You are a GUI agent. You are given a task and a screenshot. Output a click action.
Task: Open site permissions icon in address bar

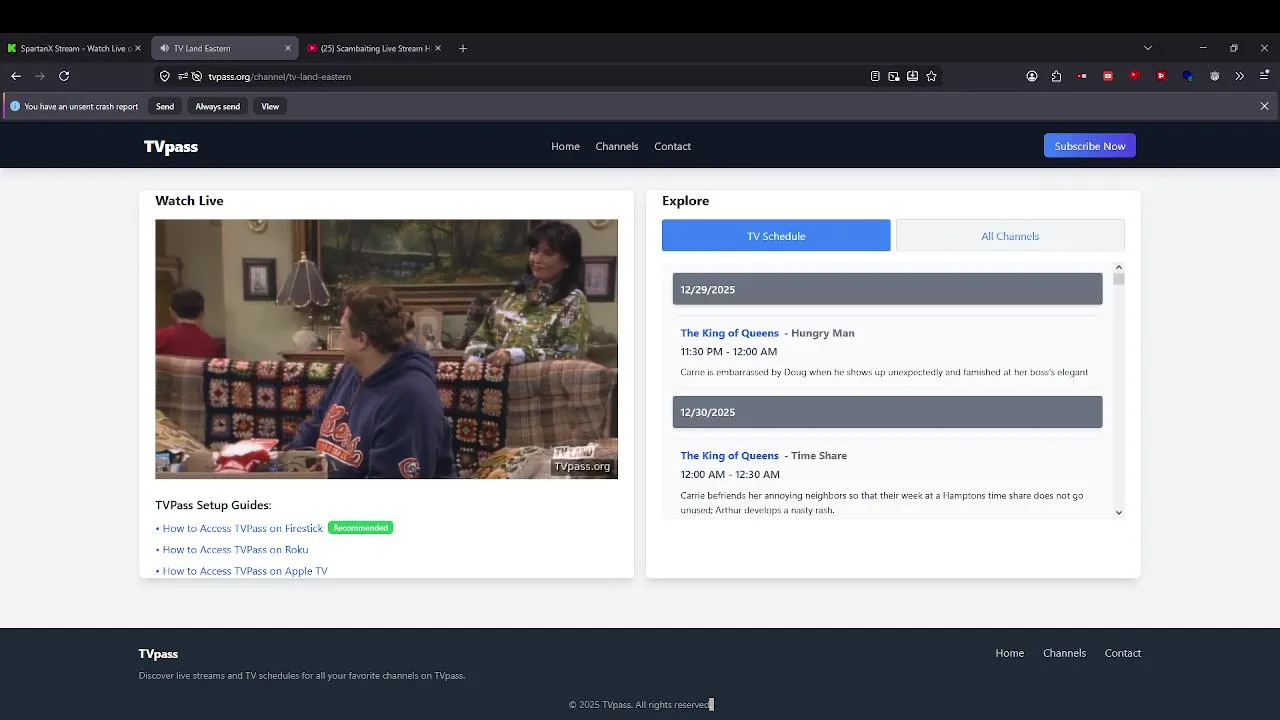pos(183,76)
